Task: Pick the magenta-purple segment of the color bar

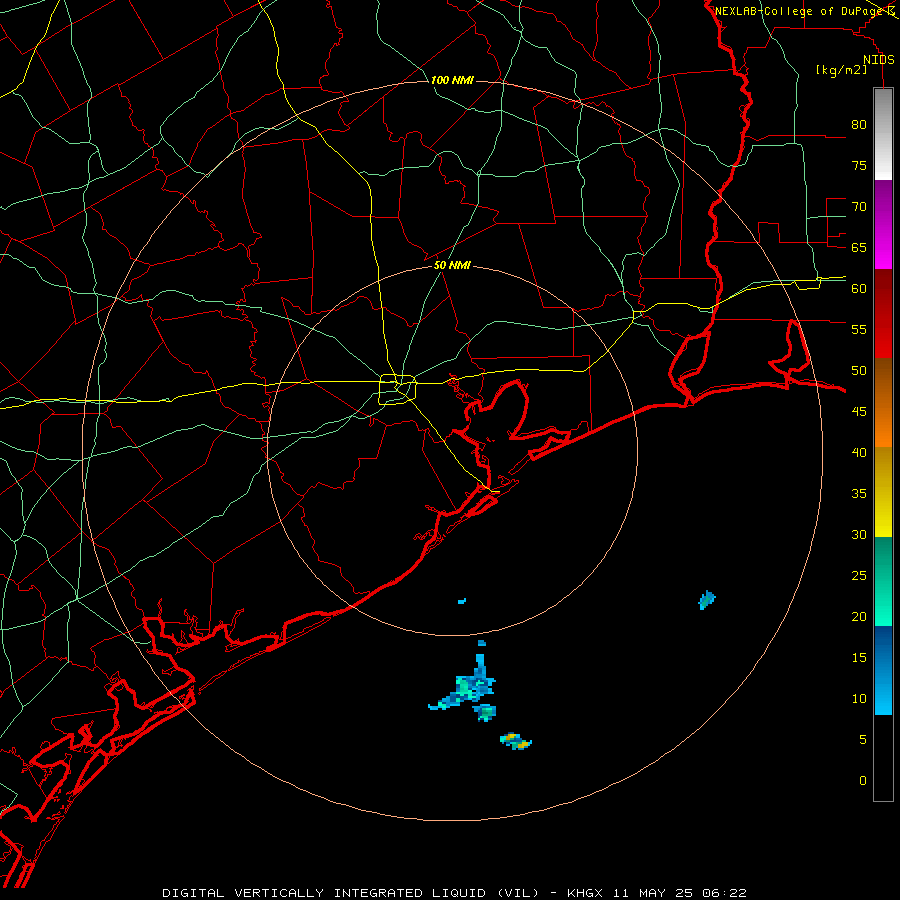Action: 883,224
